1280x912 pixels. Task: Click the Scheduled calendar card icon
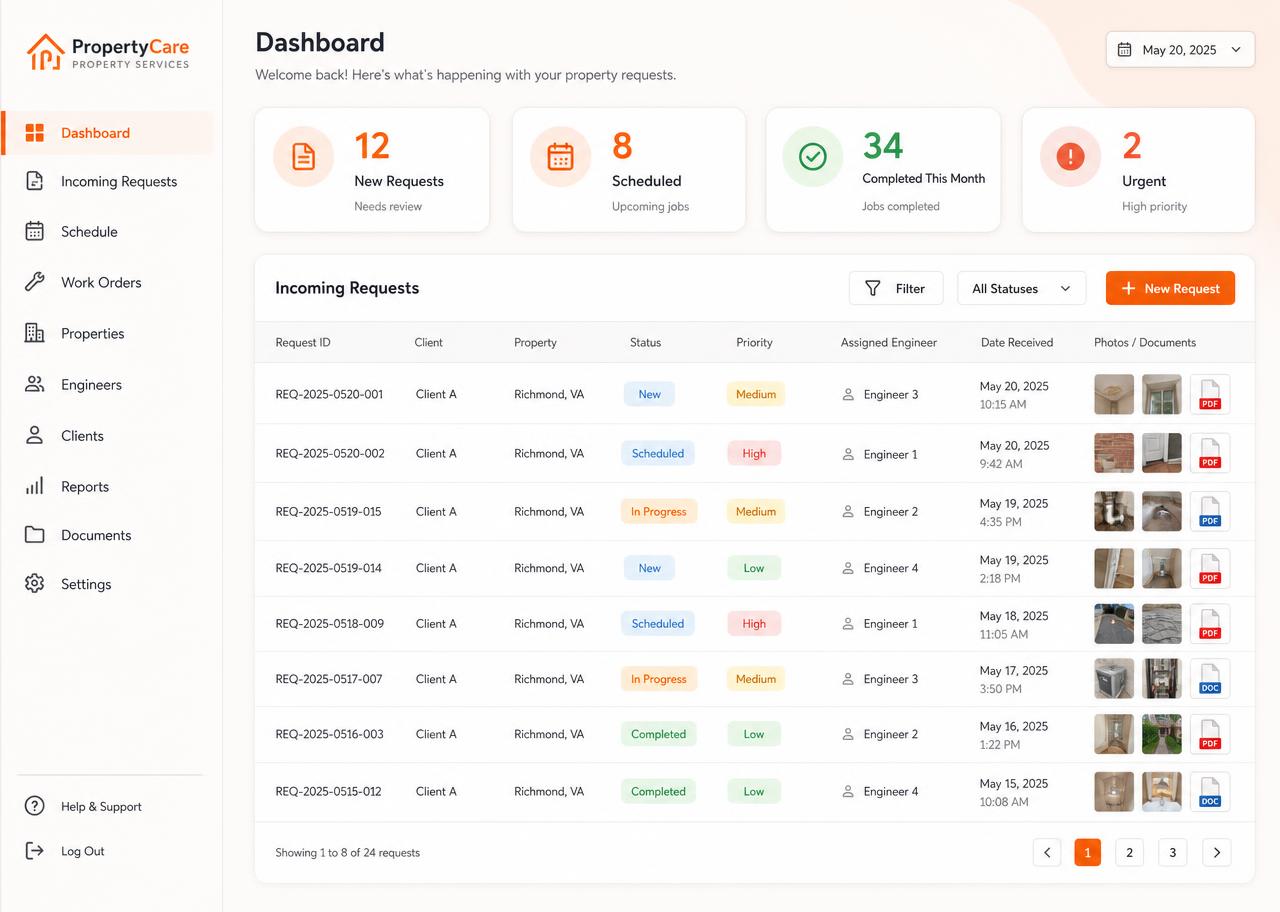[560, 157]
